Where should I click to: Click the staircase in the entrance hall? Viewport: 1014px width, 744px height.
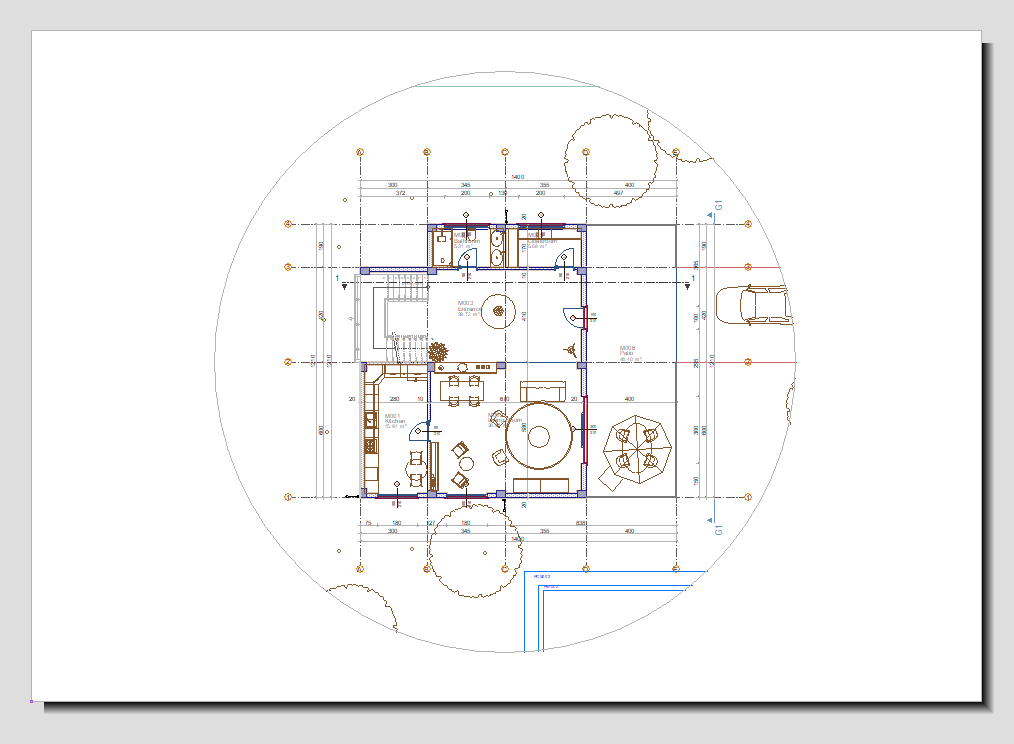pos(401,317)
